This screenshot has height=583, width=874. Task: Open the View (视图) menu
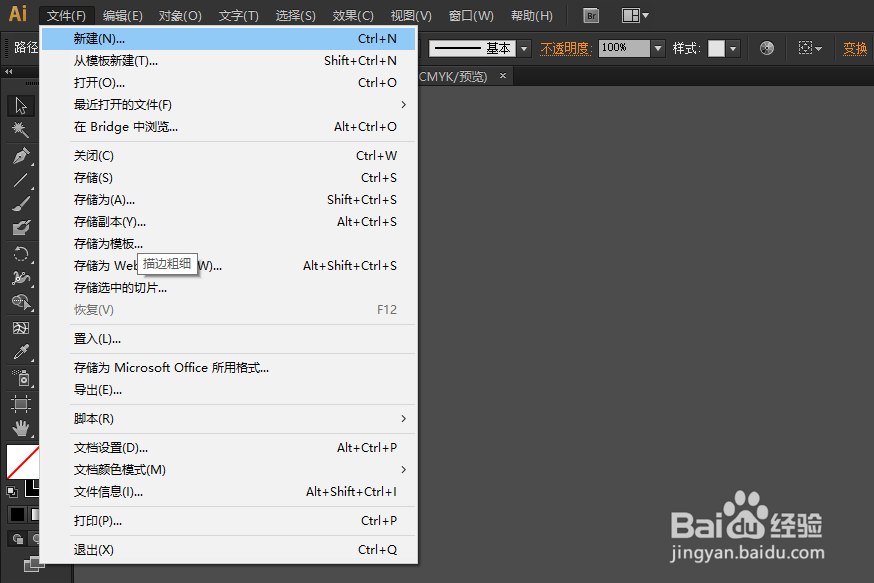click(x=411, y=16)
